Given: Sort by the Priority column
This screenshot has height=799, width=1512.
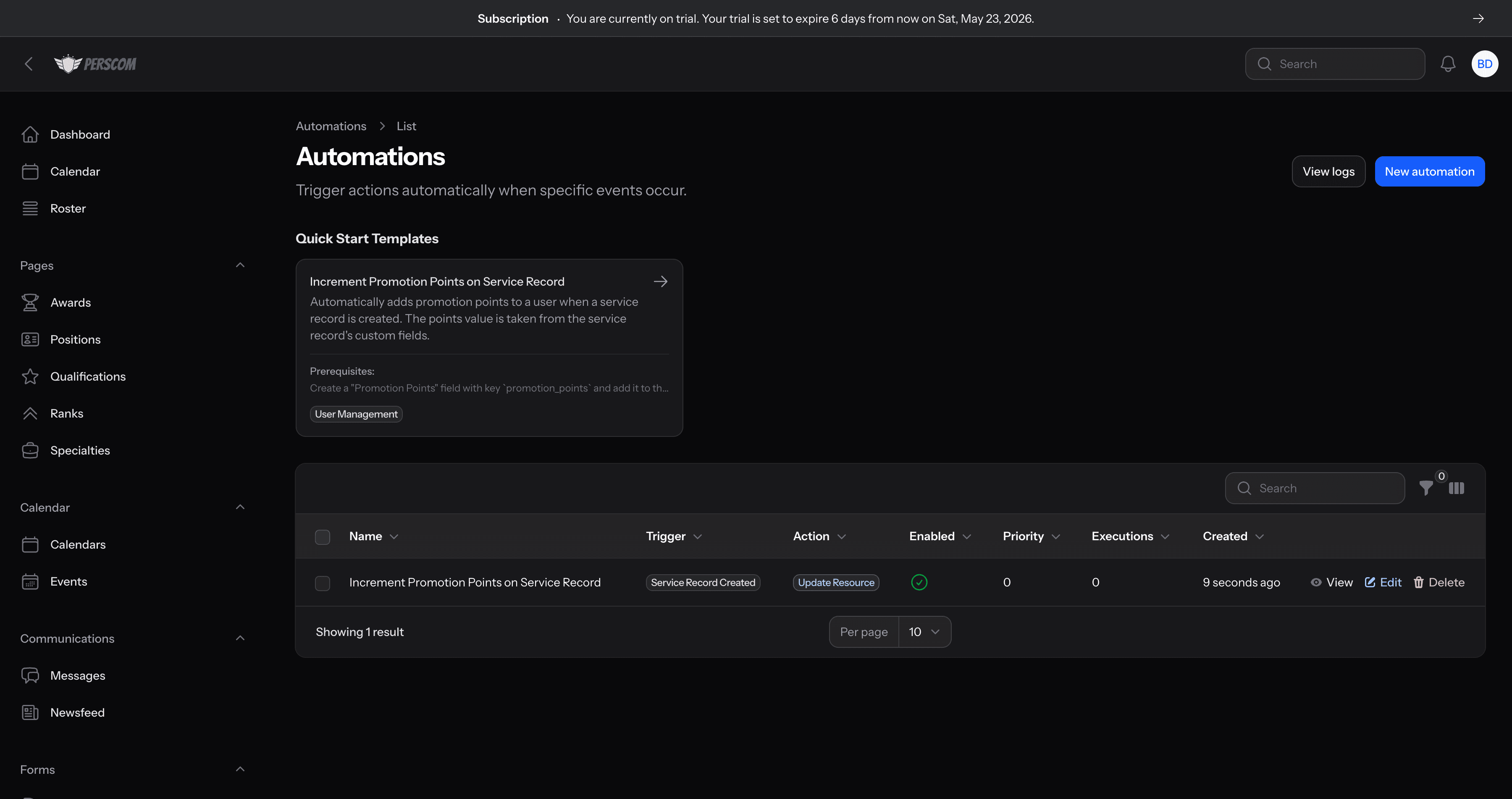Looking at the screenshot, I should coord(1031,536).
